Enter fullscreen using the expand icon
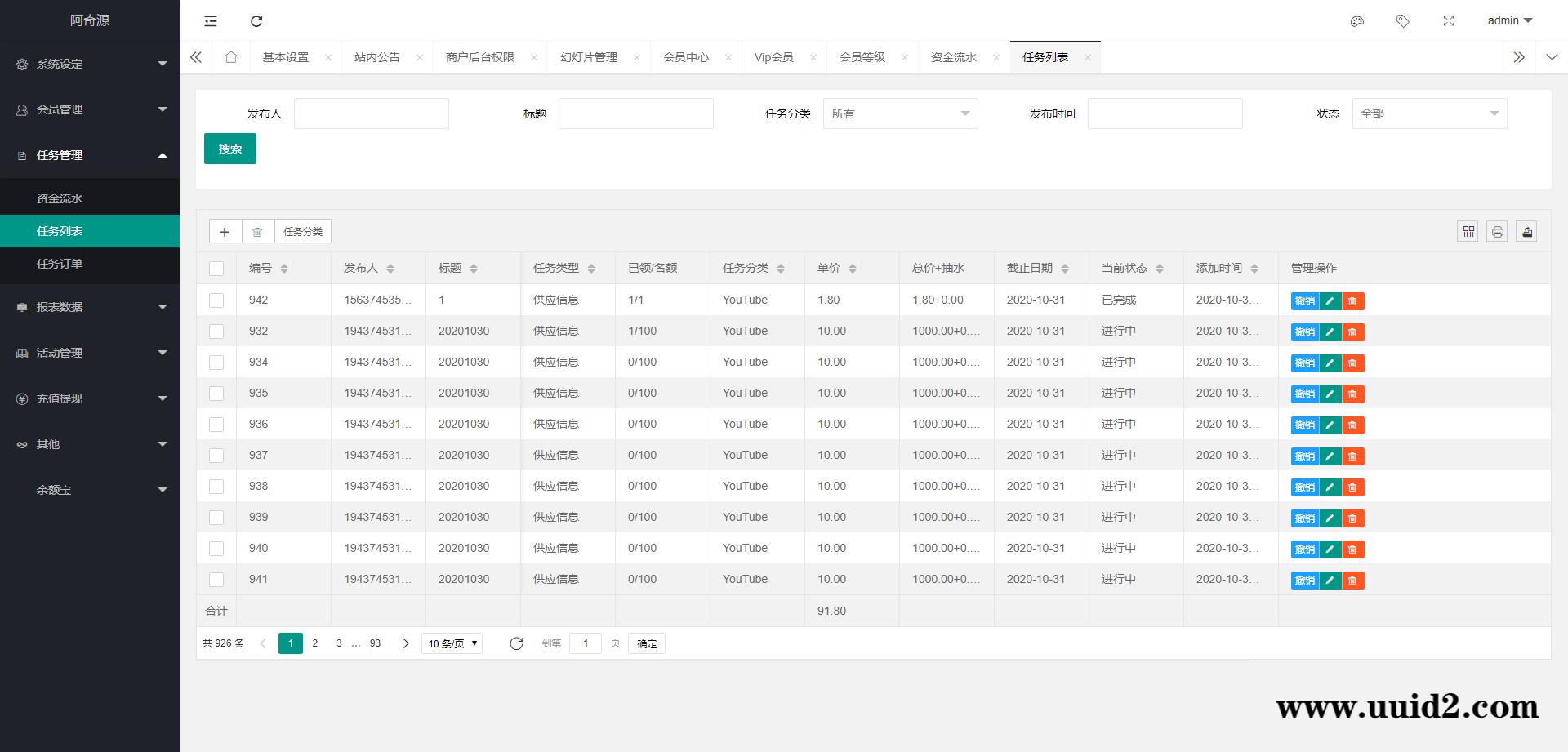Viewport: 1568px width, 752px height. pyautogui.click(x=1449, y=21)
